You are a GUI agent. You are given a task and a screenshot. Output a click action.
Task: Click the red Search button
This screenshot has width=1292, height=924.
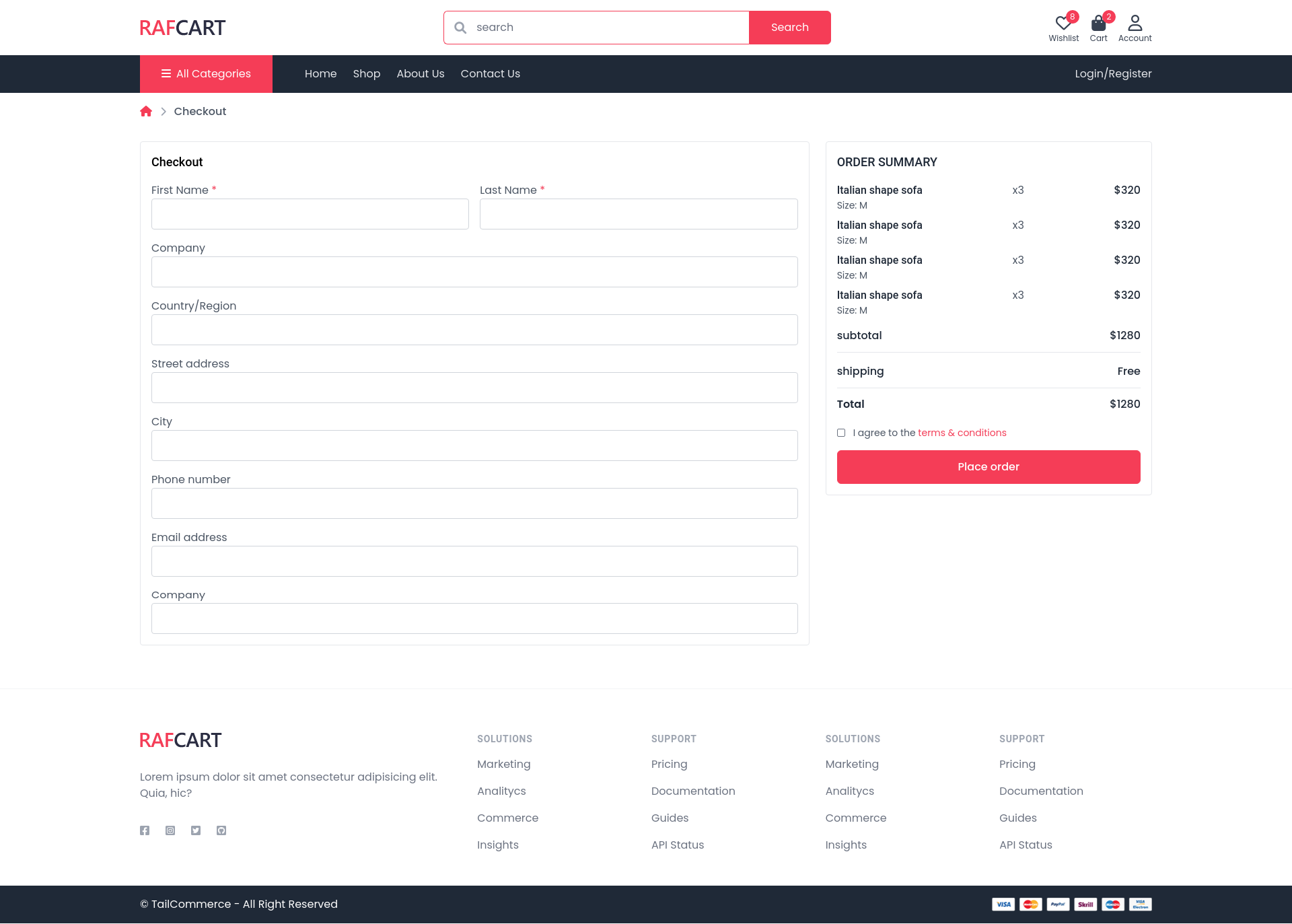tap(790, 28)
